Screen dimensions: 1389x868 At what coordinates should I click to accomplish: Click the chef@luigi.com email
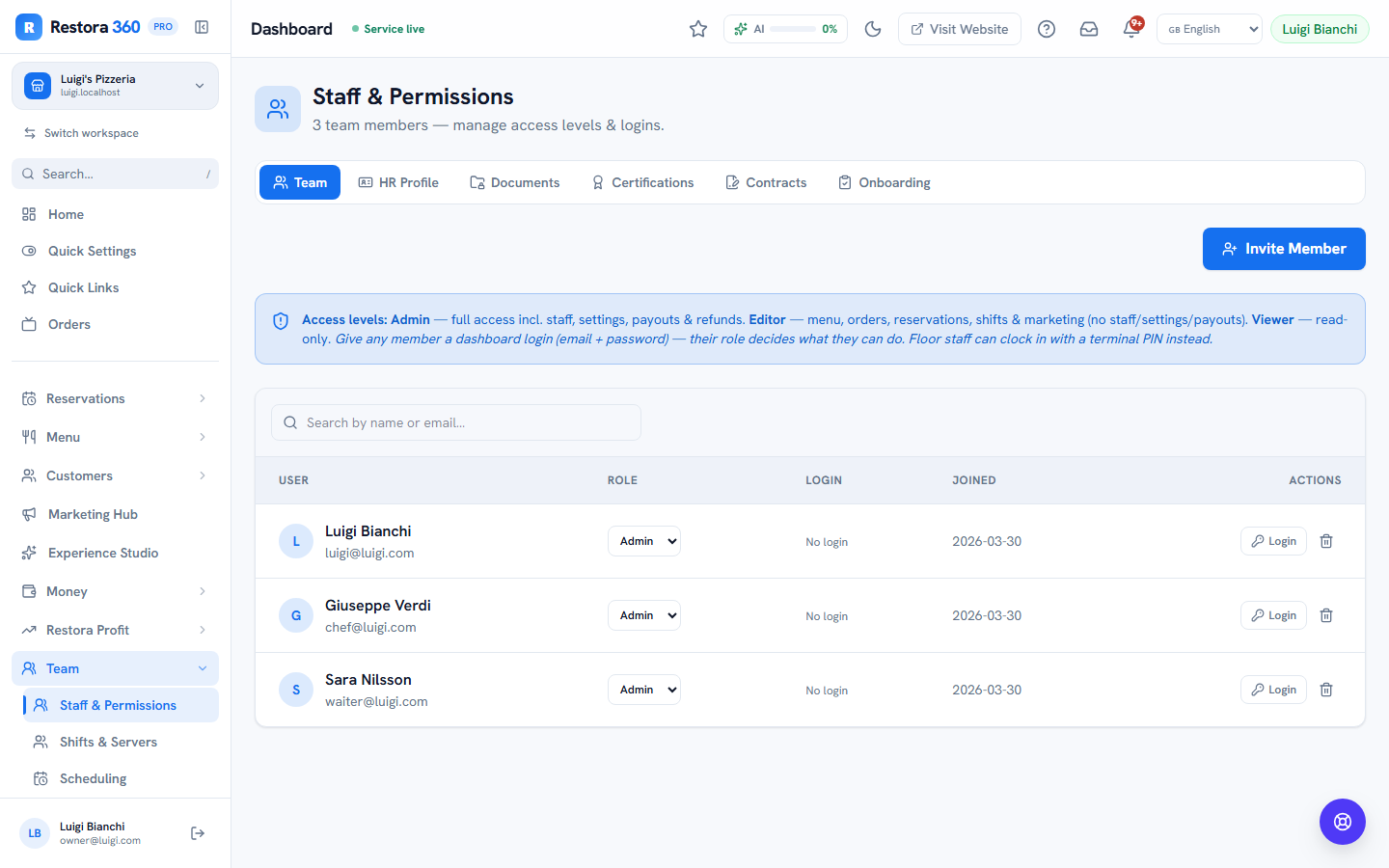tap(370, 628)
